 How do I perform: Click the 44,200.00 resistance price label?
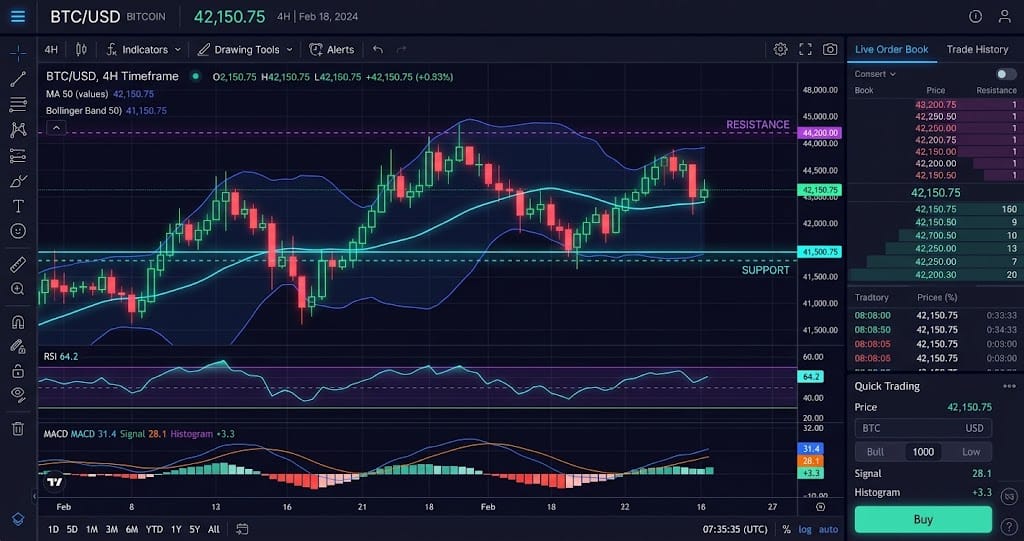coord(820,133)
